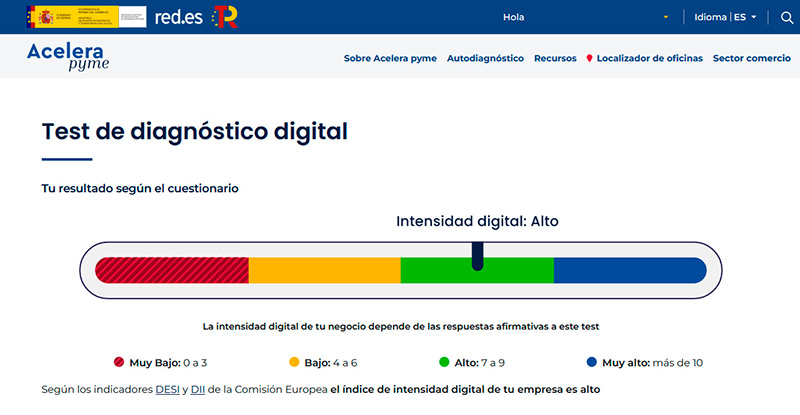Click the yellow Bajo segment of the gauge
This screenshot has width=800, height=415.
(324, 270)
